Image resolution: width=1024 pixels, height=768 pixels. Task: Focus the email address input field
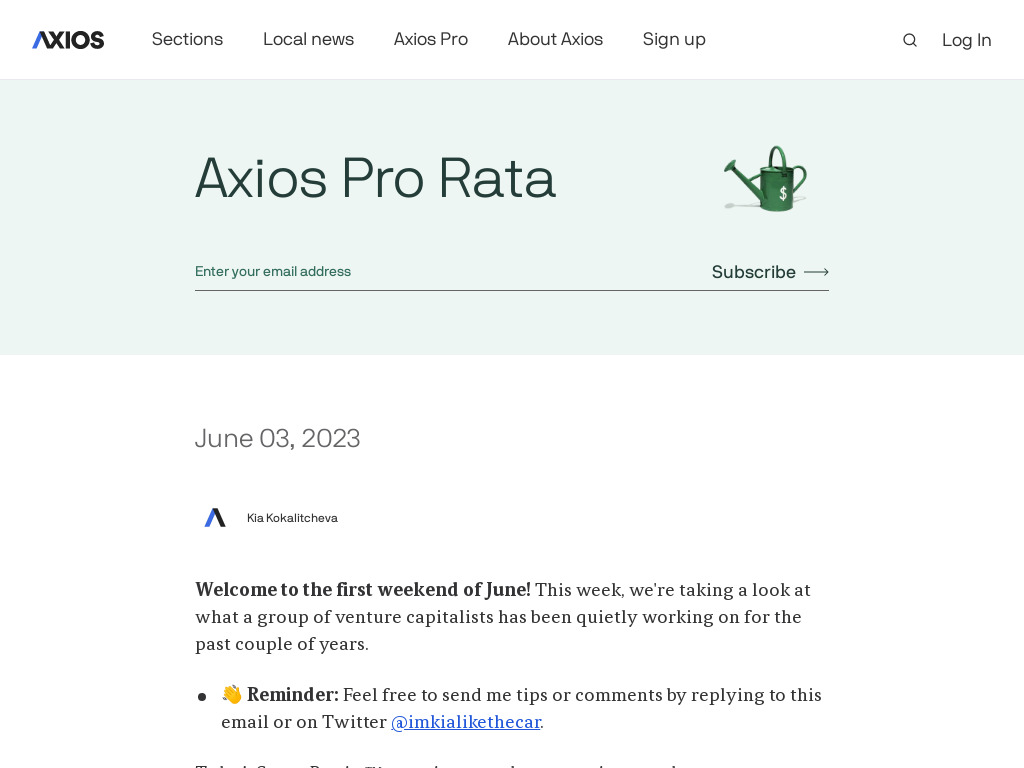pos(440,271)
